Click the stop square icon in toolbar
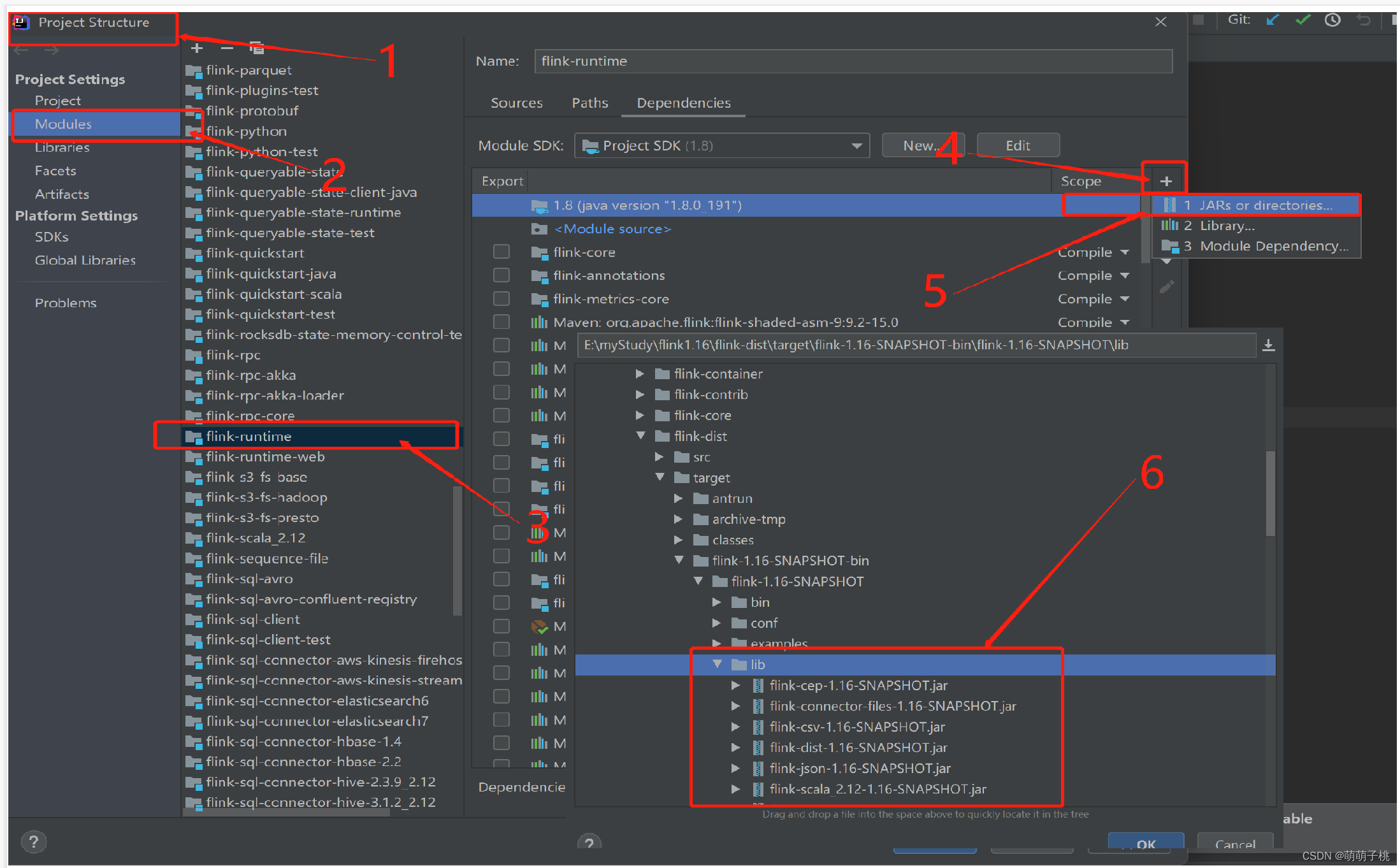1400x868 pixels. coord(1198,20)
